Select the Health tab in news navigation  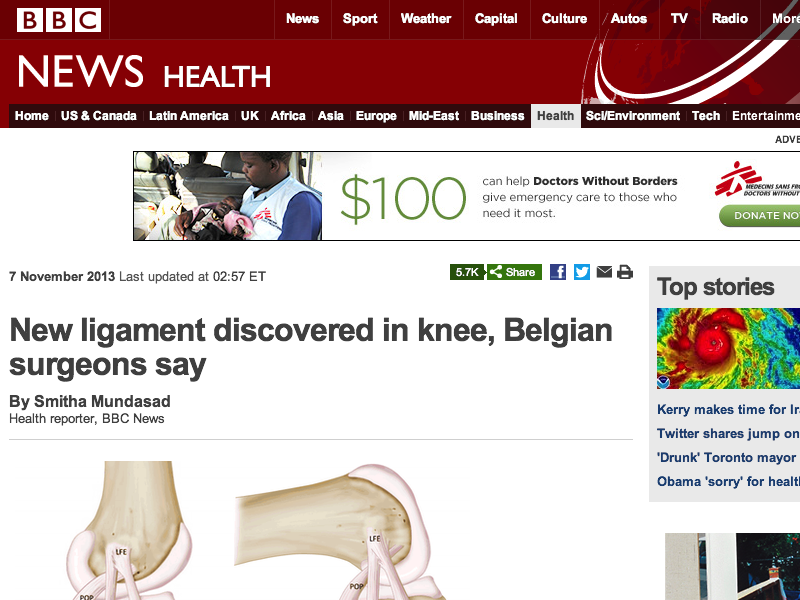[556, 116]
